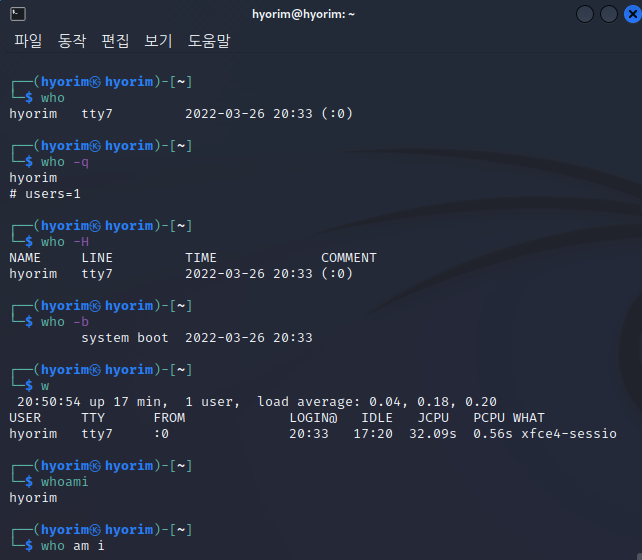Click the maximize window button
This screenshot has width=642, height=560.
click(x=608, y=14)
